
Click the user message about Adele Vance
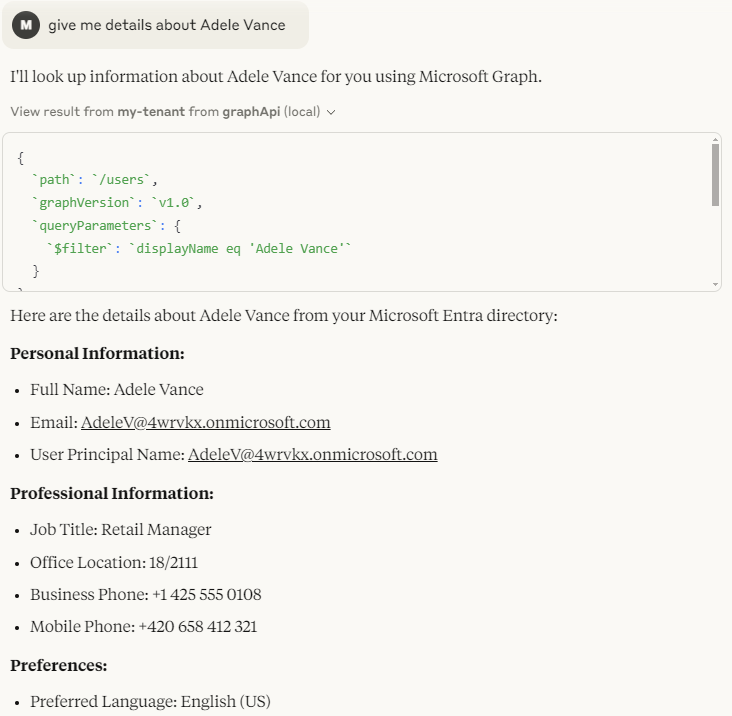coord(166,25)
